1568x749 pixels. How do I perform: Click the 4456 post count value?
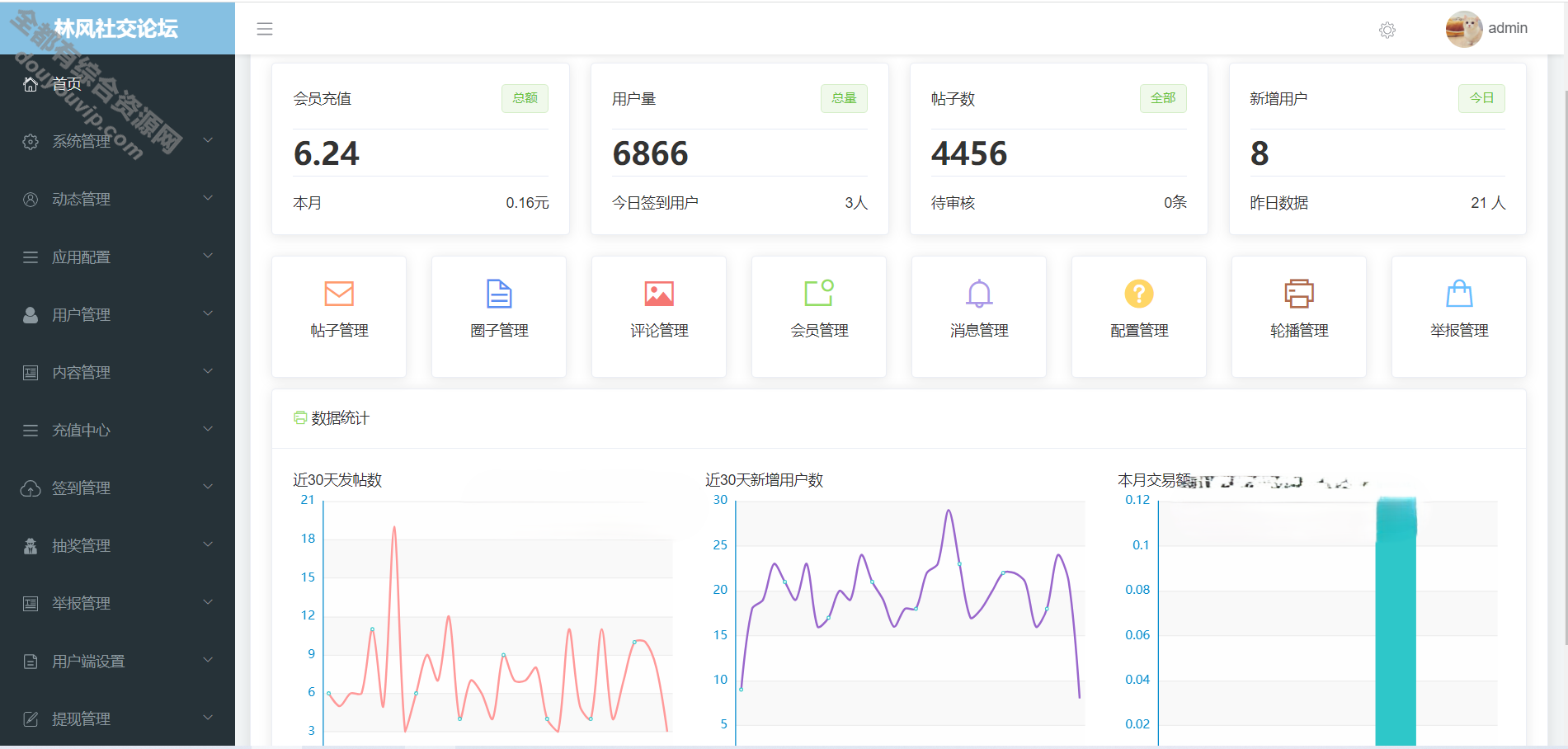[969, 153]
